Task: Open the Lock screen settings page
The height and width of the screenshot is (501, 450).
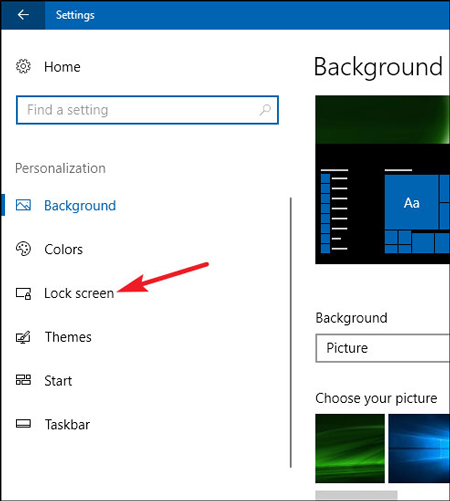Action: (x=79, y=293)
